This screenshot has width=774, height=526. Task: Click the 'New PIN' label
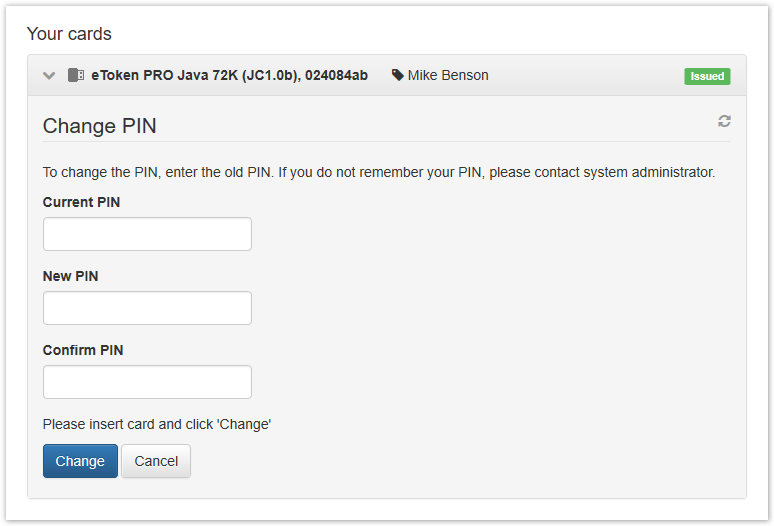pyautogui.click(x=70, y=276)
